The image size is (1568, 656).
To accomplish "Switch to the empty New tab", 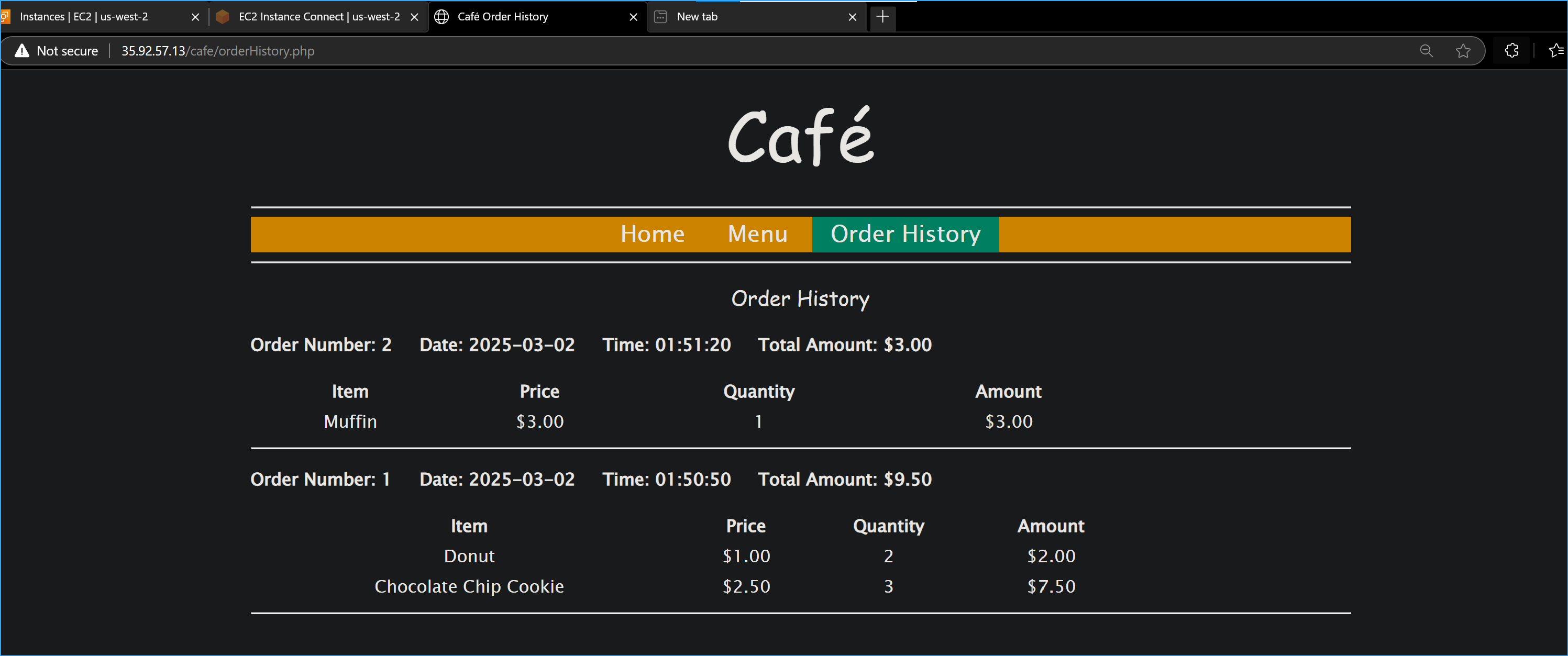I will point(731,16).
